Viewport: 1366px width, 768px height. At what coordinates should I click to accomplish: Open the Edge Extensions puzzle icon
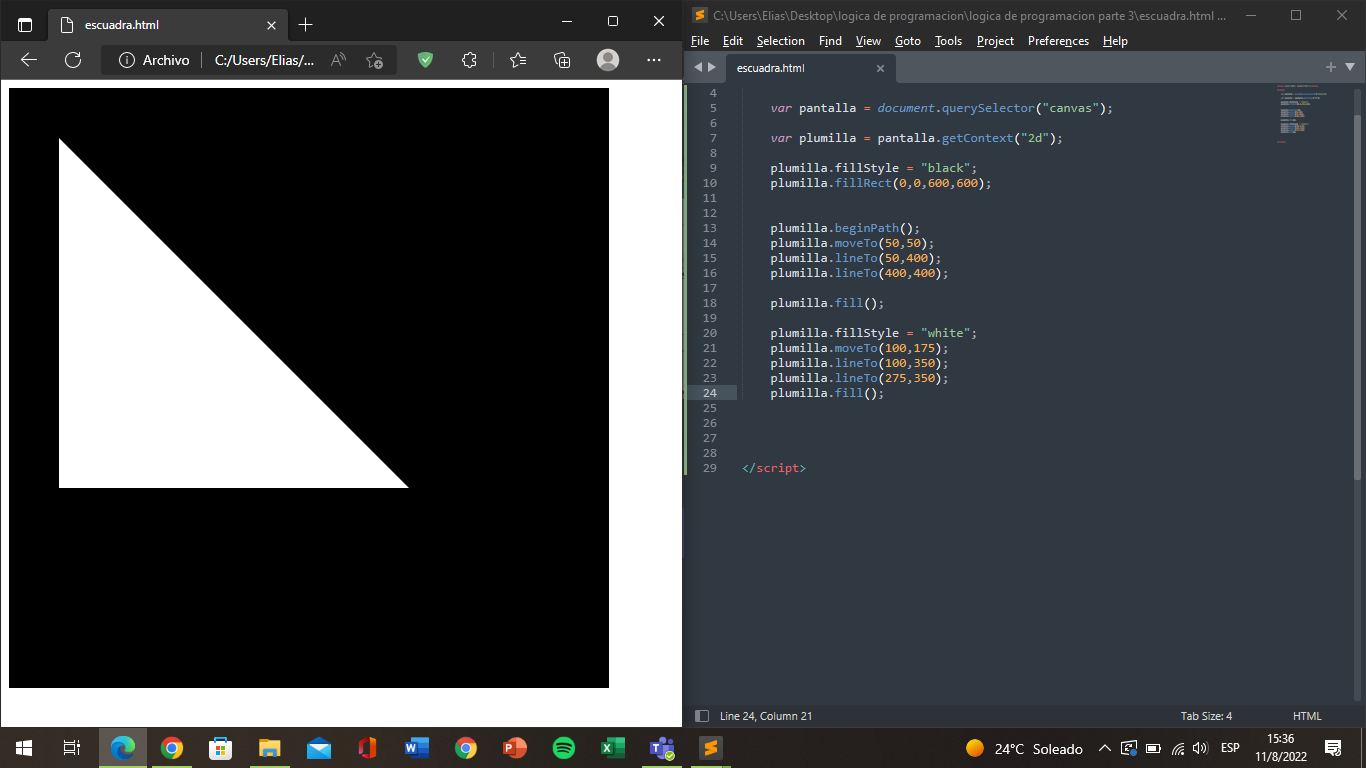469,60
